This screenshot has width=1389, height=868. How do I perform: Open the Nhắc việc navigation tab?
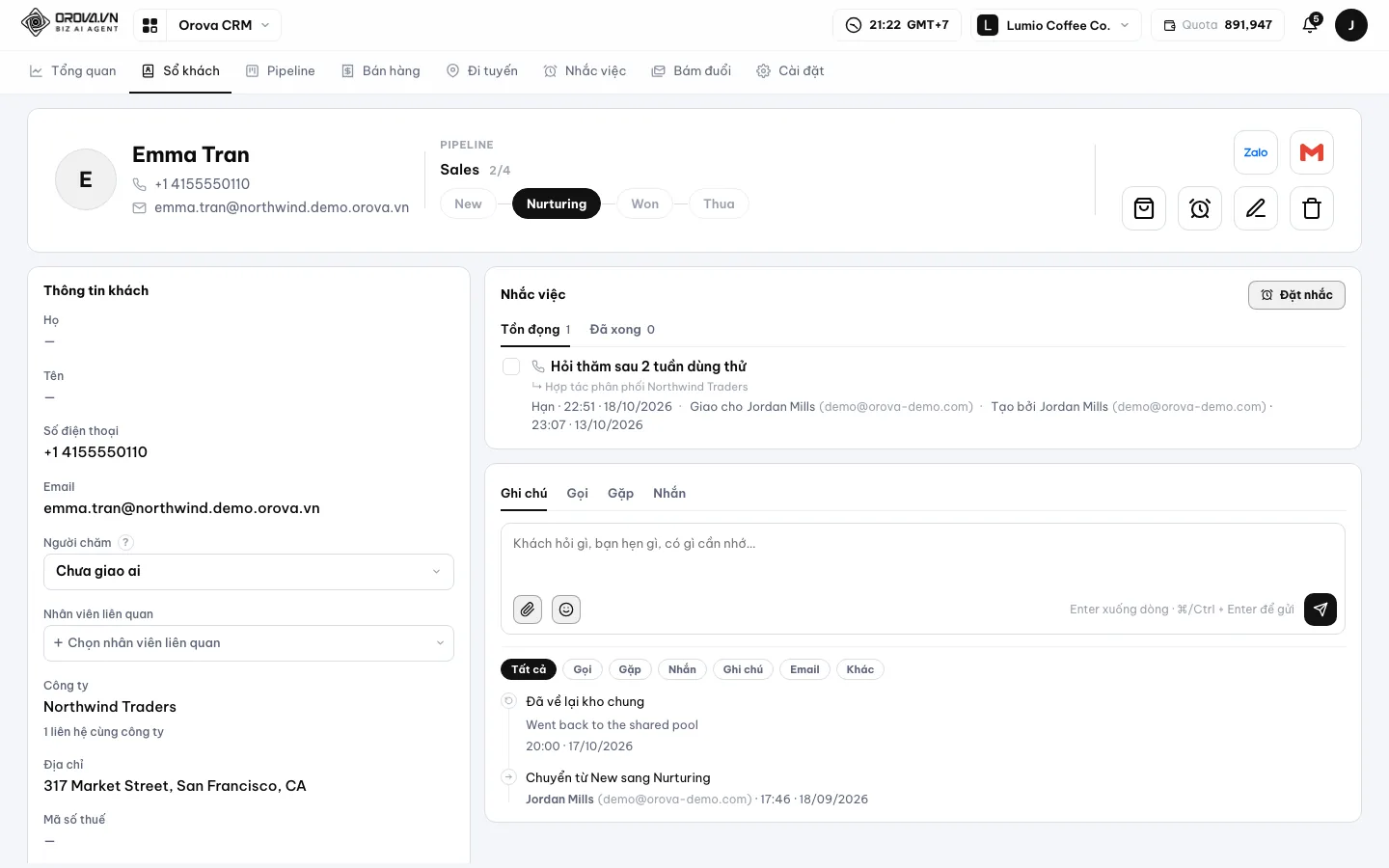pyautogui.click(x=585, y=71)
